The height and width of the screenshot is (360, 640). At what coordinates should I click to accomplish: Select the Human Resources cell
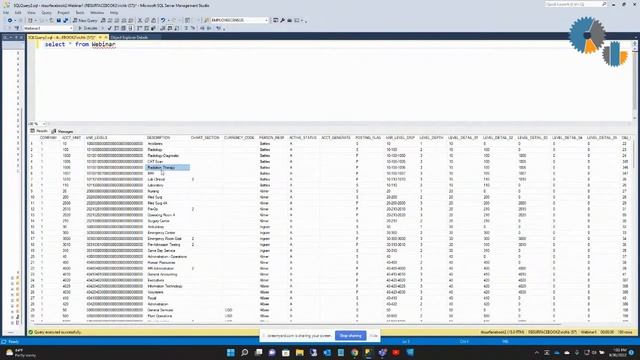click(167, 262)
